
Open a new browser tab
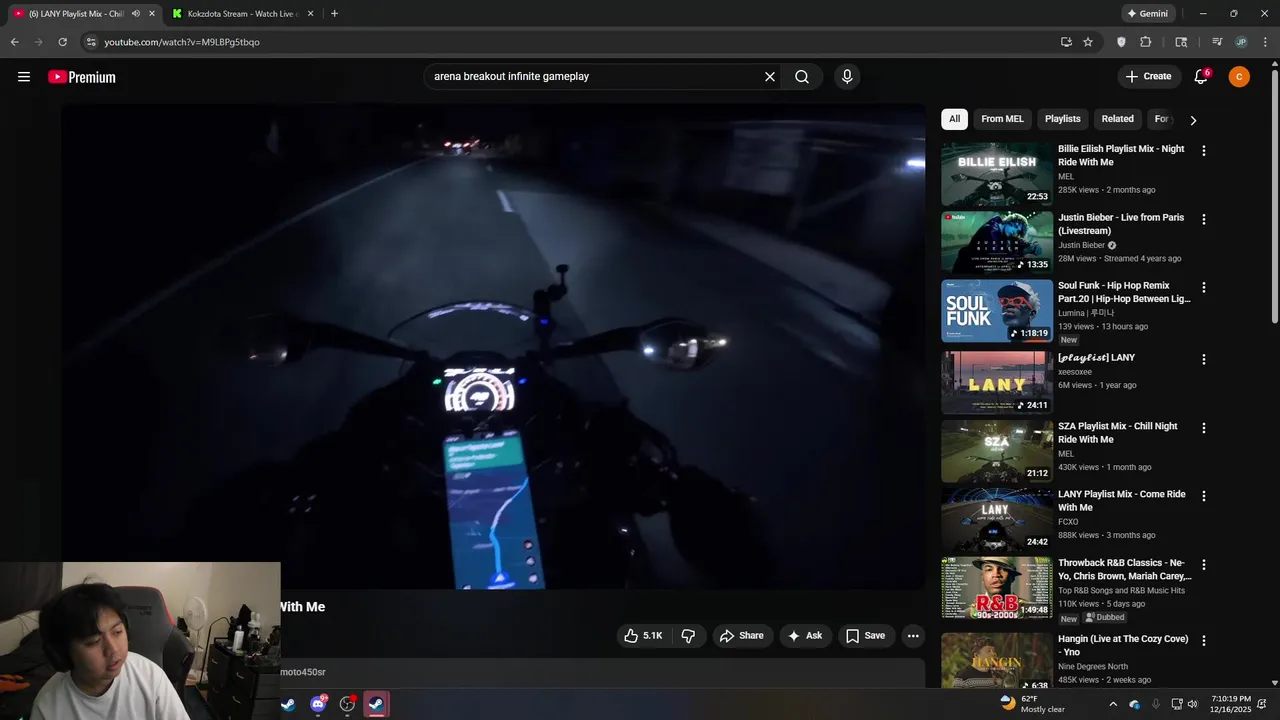[x=334, y=14]
